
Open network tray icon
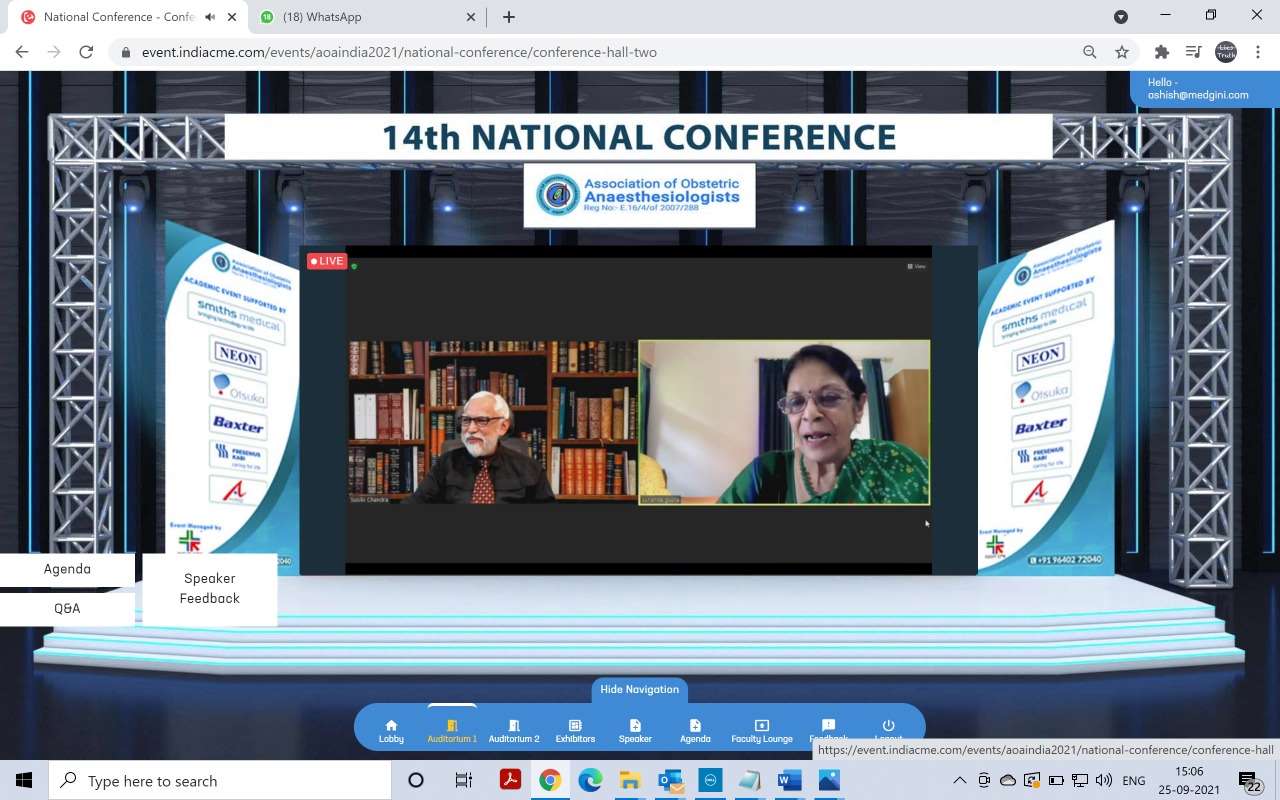click(1080, 781)
